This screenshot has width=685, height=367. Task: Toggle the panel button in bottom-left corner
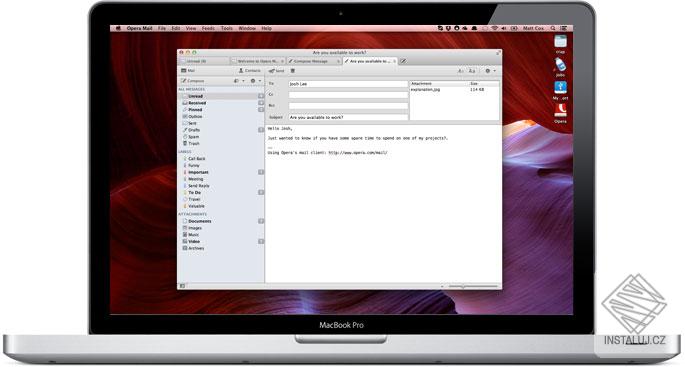[182, 286]
